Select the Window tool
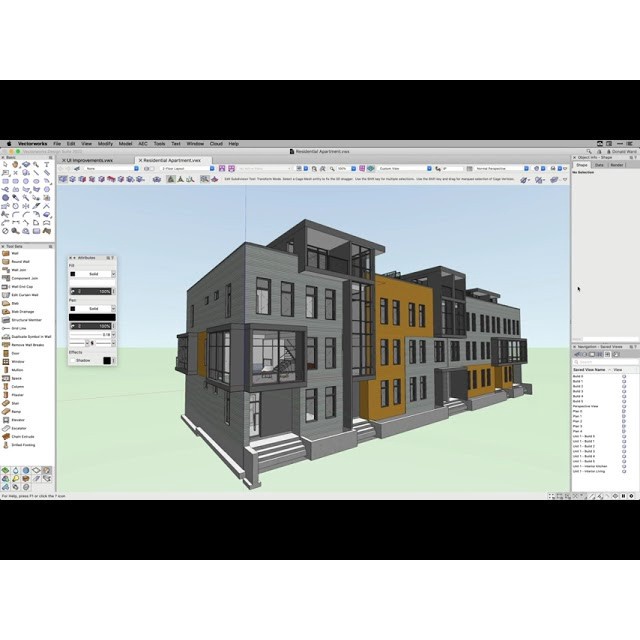Viewport: 640px width, 640px height. tap(17, 360)
